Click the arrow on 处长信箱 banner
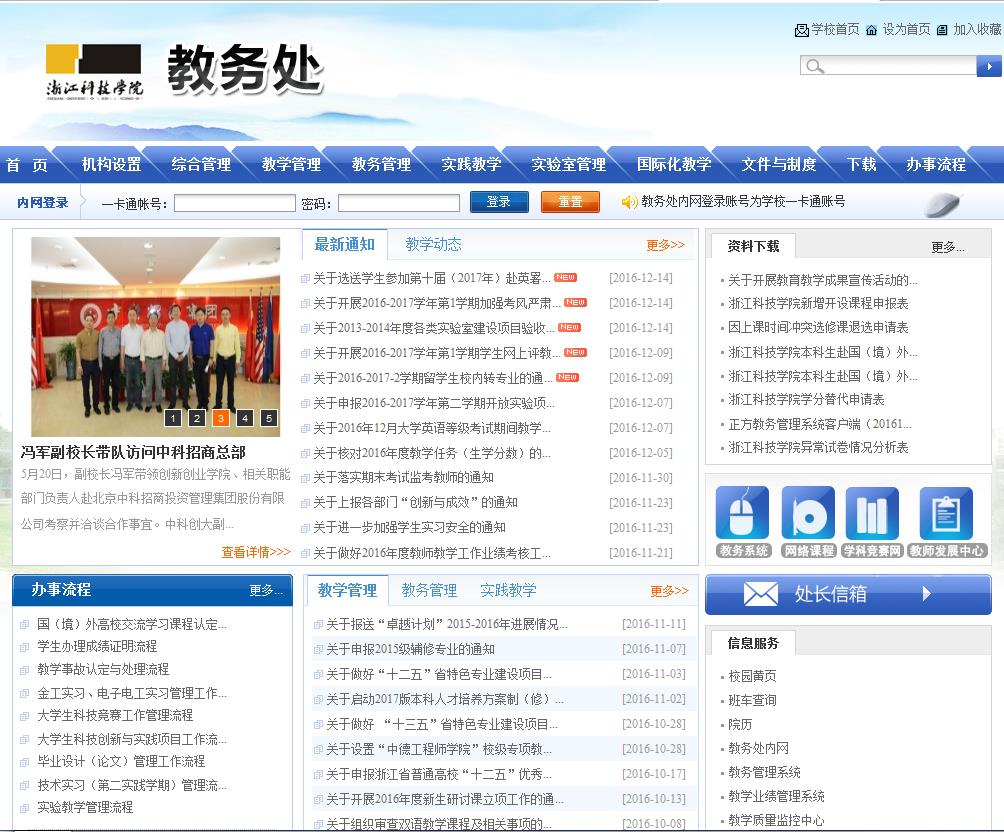The image size is (1004, 832). pyautogui.click(x=927, y=594)
